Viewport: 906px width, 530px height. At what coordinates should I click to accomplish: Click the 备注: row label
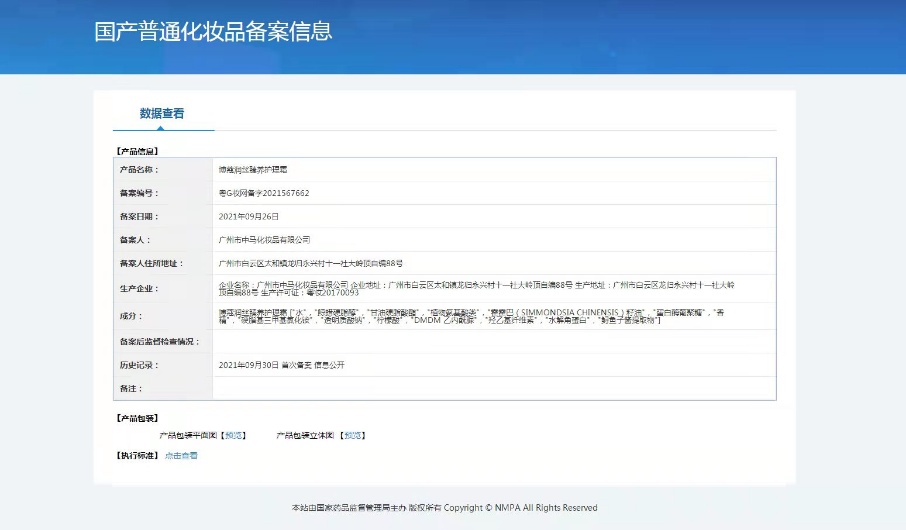coord(131,388)
